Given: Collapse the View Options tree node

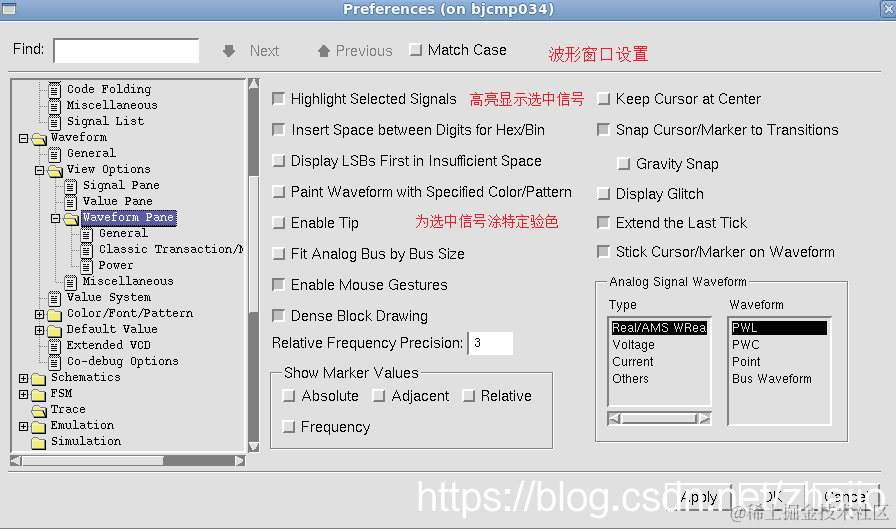Looking at the screenshot, I should [39, 170].
